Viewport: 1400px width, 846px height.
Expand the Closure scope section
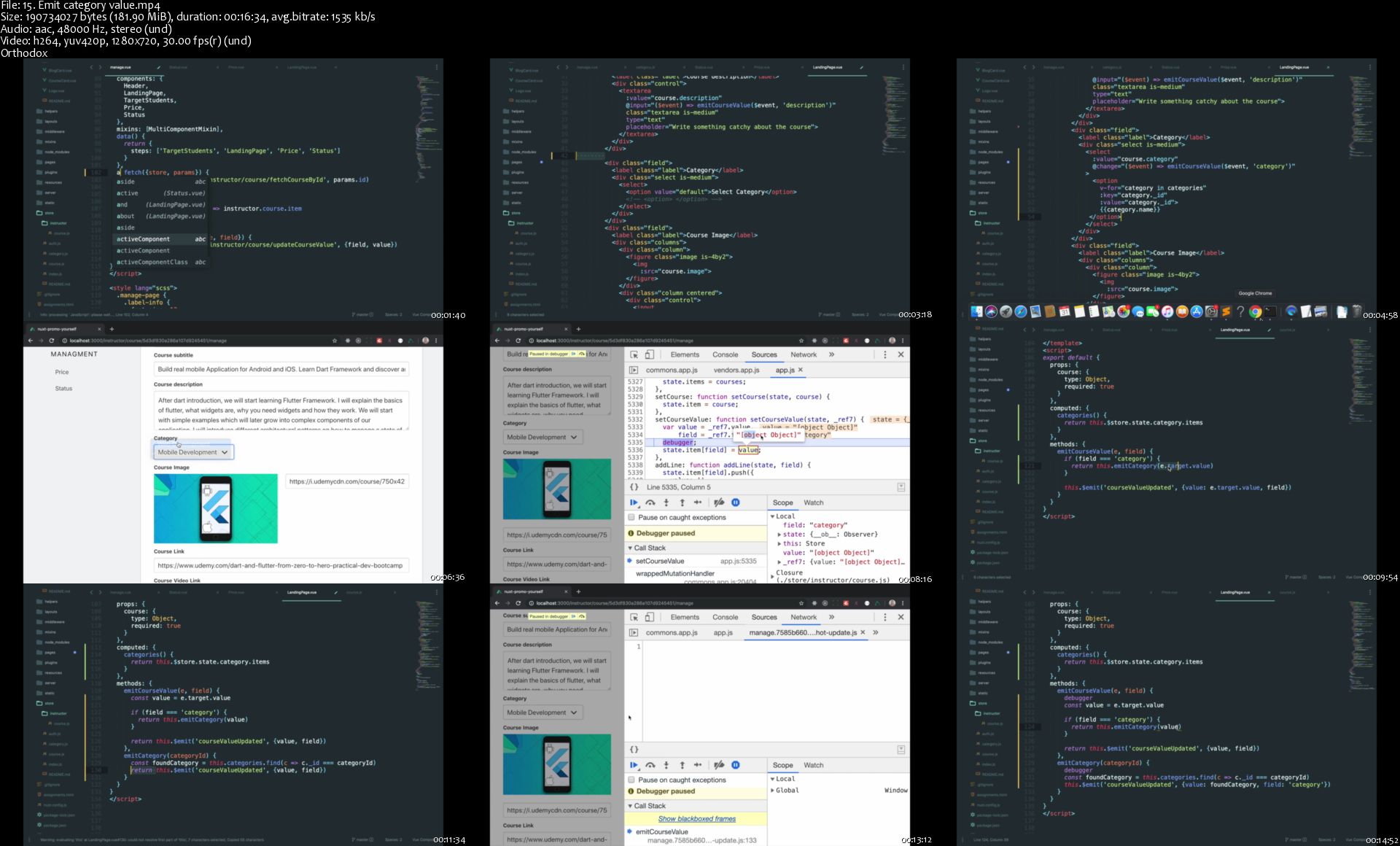[773, 576]
